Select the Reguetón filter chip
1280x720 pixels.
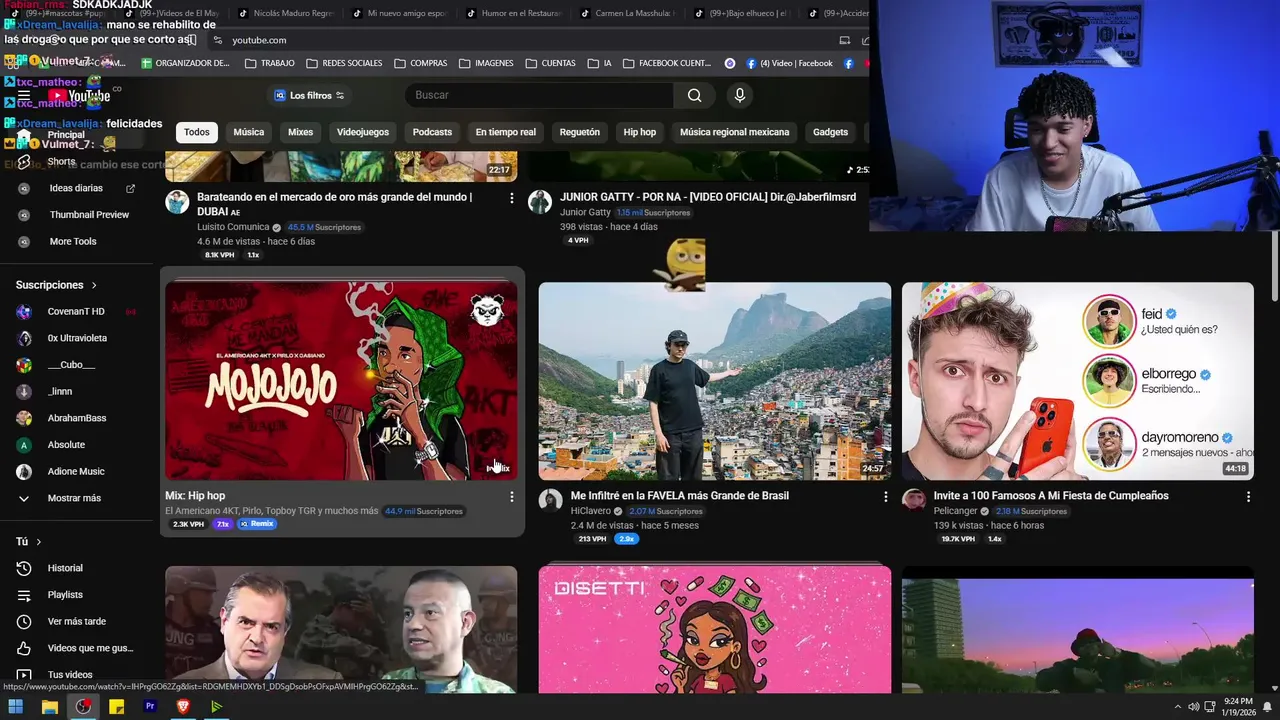[580, 132]
